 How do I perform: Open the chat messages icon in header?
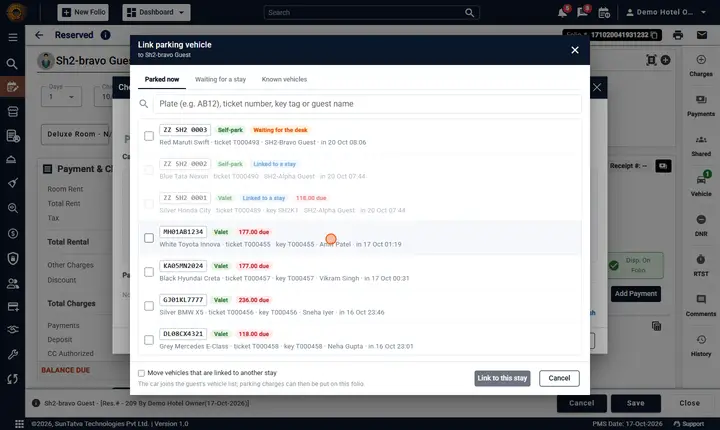[582, 12]
